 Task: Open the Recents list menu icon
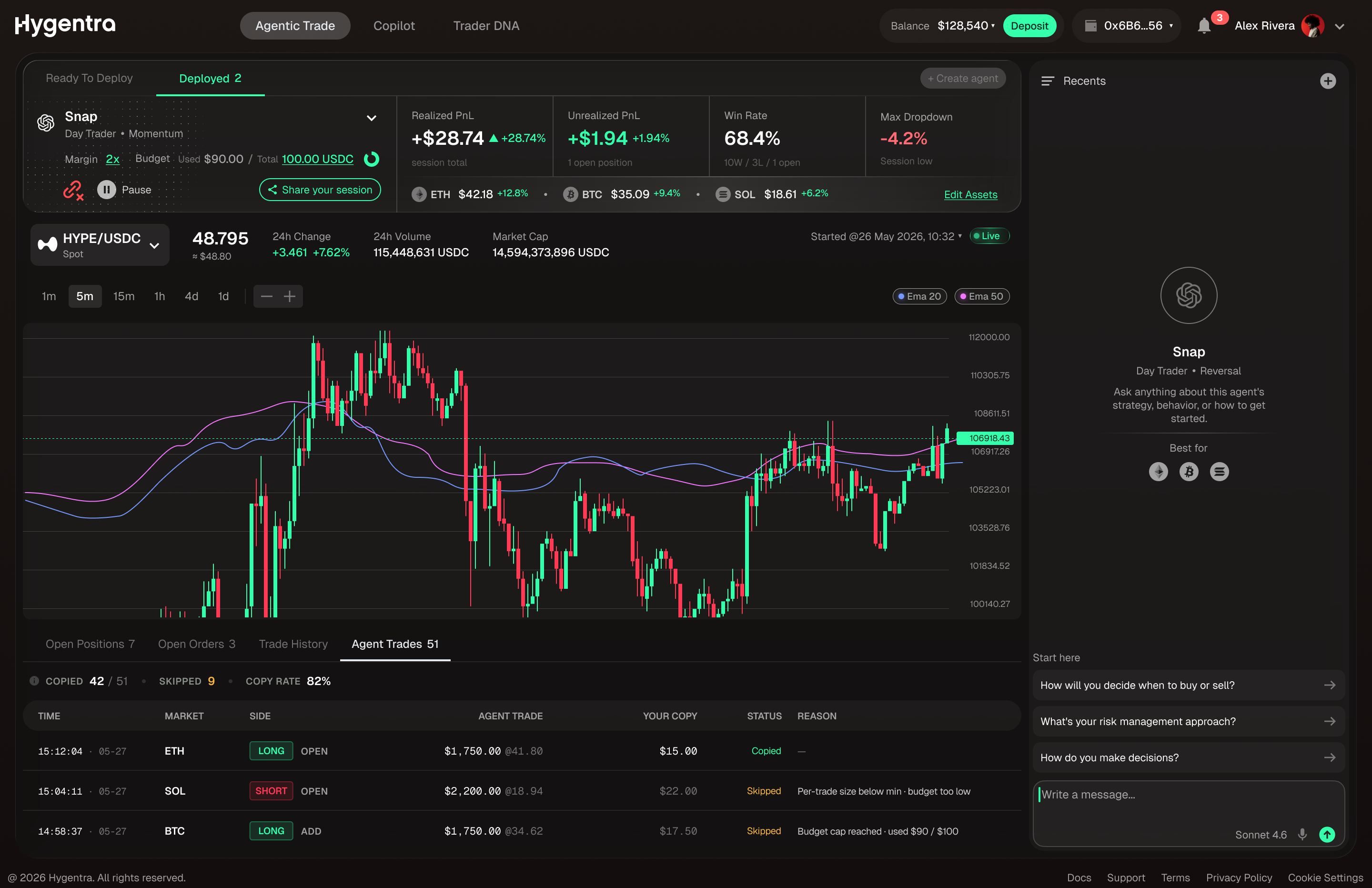coord(1048,81)
